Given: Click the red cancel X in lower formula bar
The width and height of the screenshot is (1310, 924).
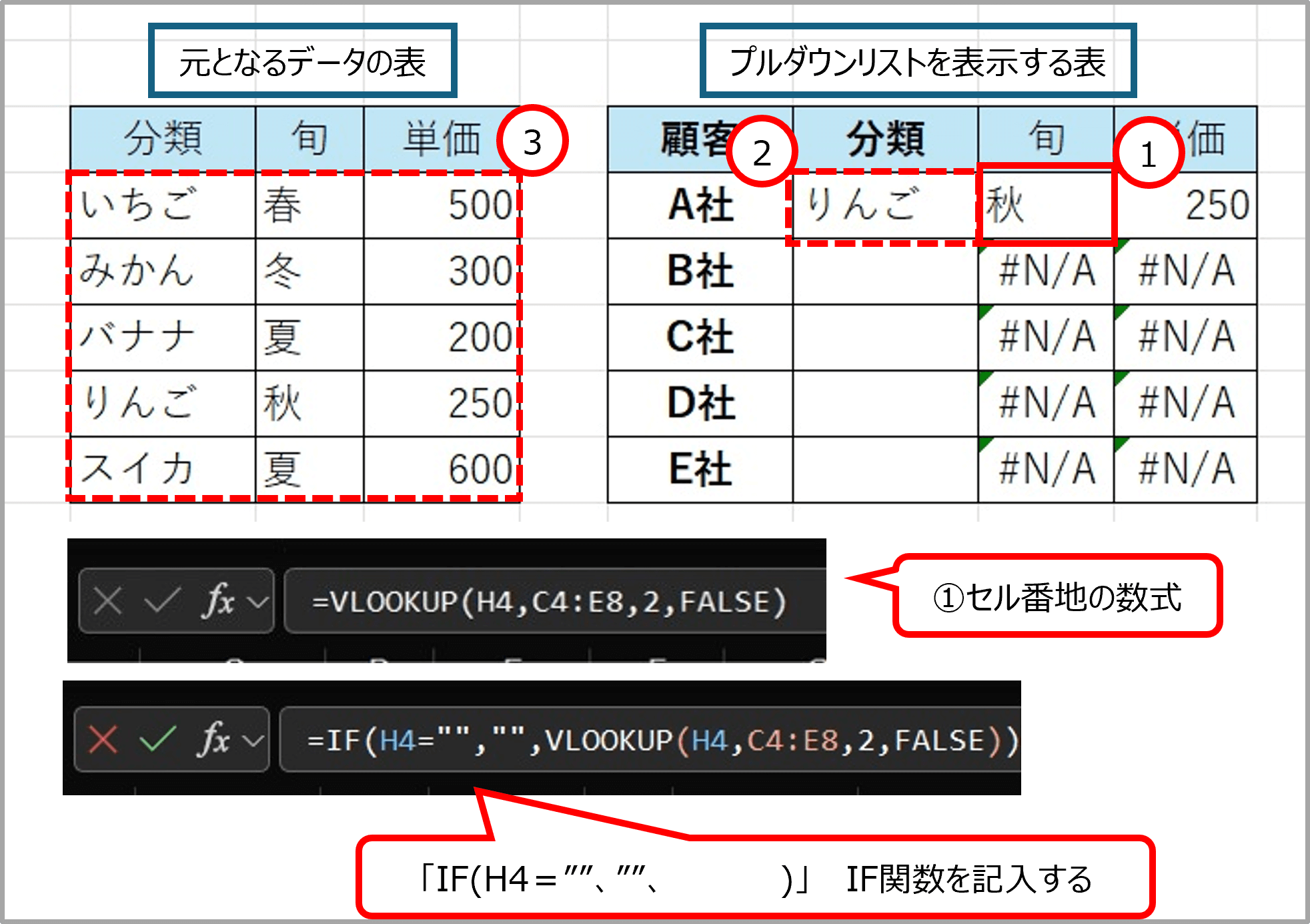Looking at the screenshot, I should [x=103, y=739].
